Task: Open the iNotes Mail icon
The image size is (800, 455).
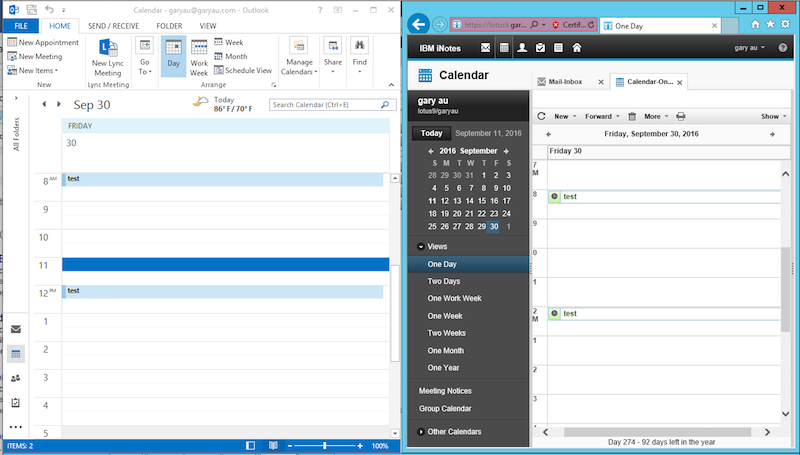Action: 485,47
